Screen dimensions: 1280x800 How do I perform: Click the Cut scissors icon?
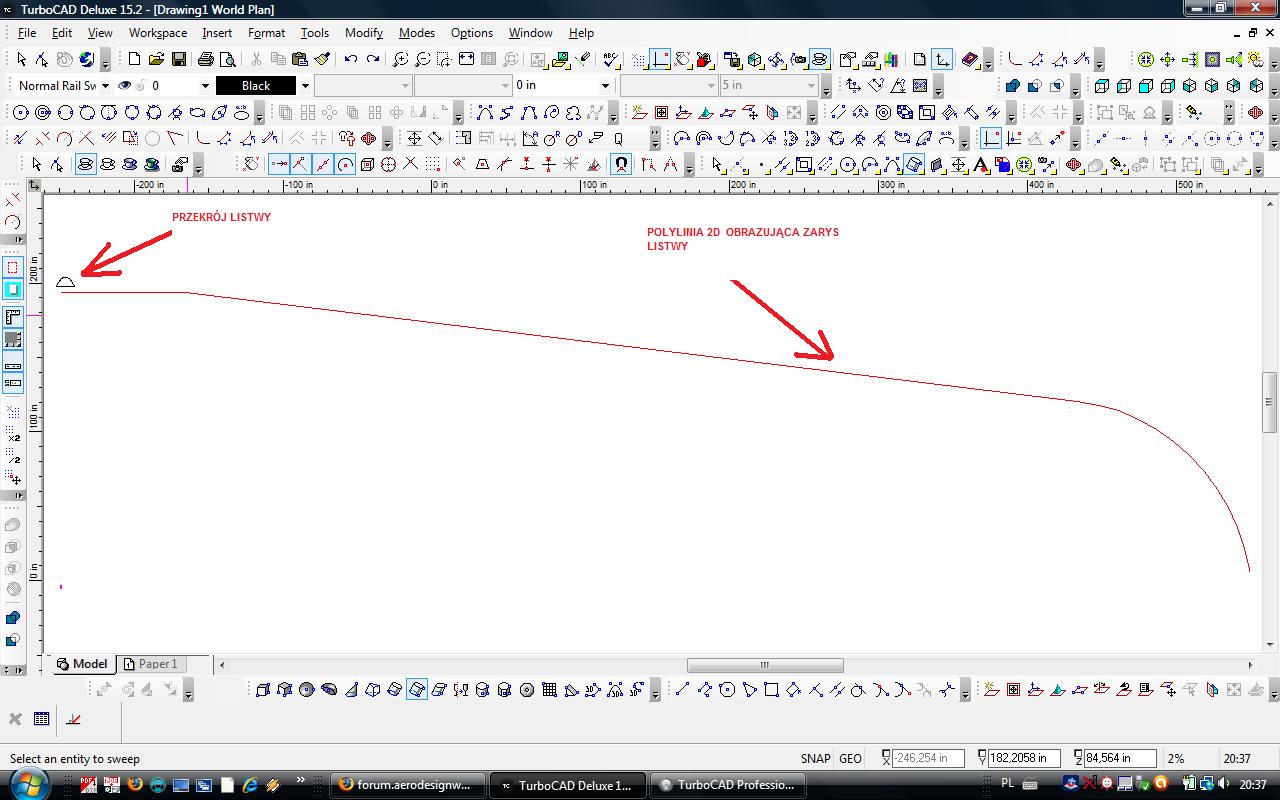(x=256, y=60)
